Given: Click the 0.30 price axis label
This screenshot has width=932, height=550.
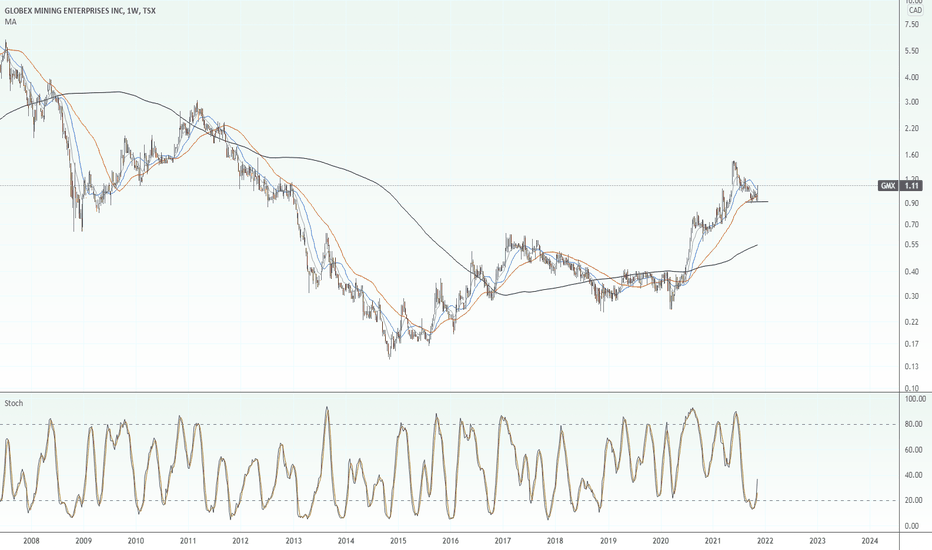Looking at the screenshot, I should (911, 296).
